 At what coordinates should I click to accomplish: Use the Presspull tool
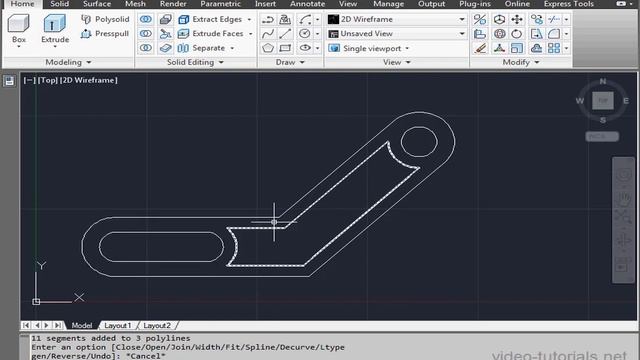(105, 33)
